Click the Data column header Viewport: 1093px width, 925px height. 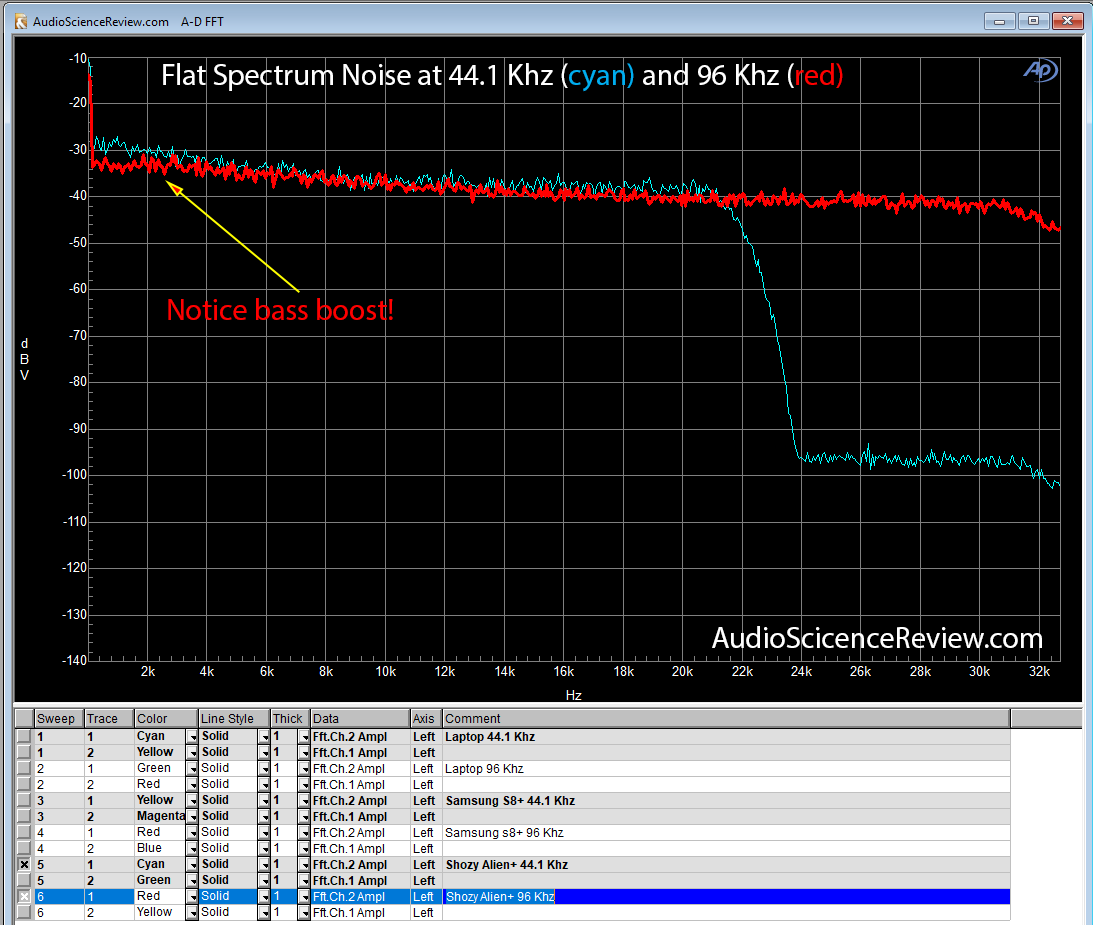pos(360,719)
